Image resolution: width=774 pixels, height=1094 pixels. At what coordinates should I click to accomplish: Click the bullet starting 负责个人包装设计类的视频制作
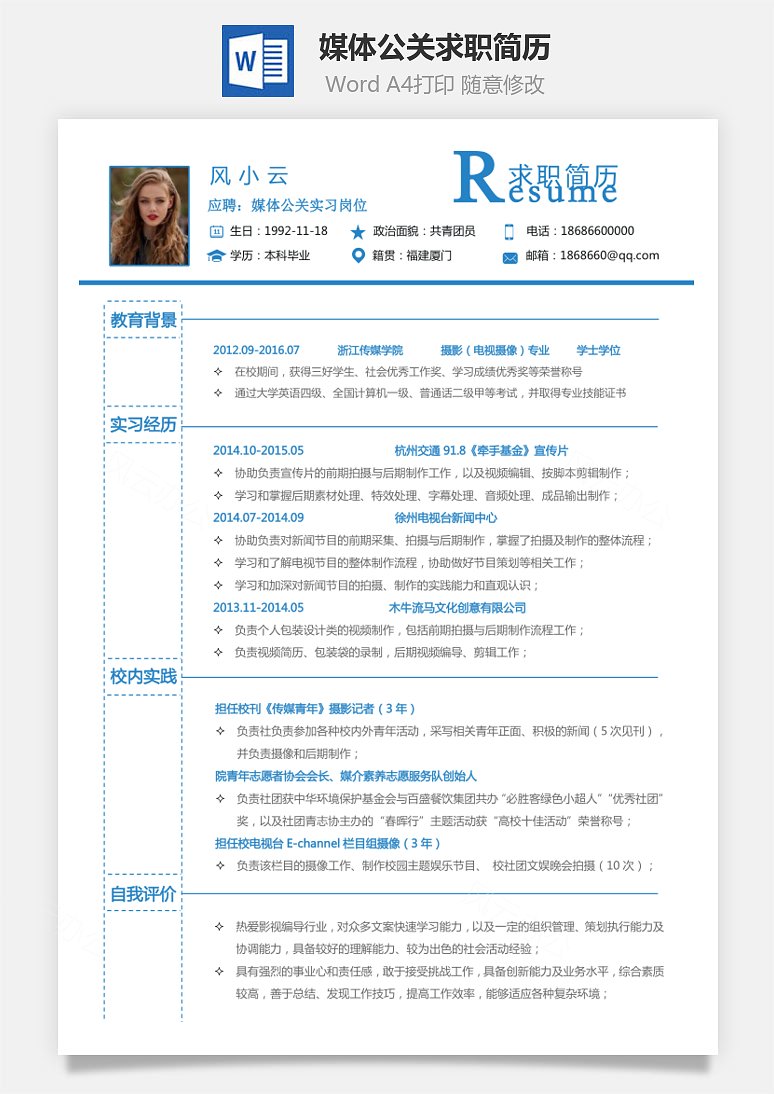(400, 630)
